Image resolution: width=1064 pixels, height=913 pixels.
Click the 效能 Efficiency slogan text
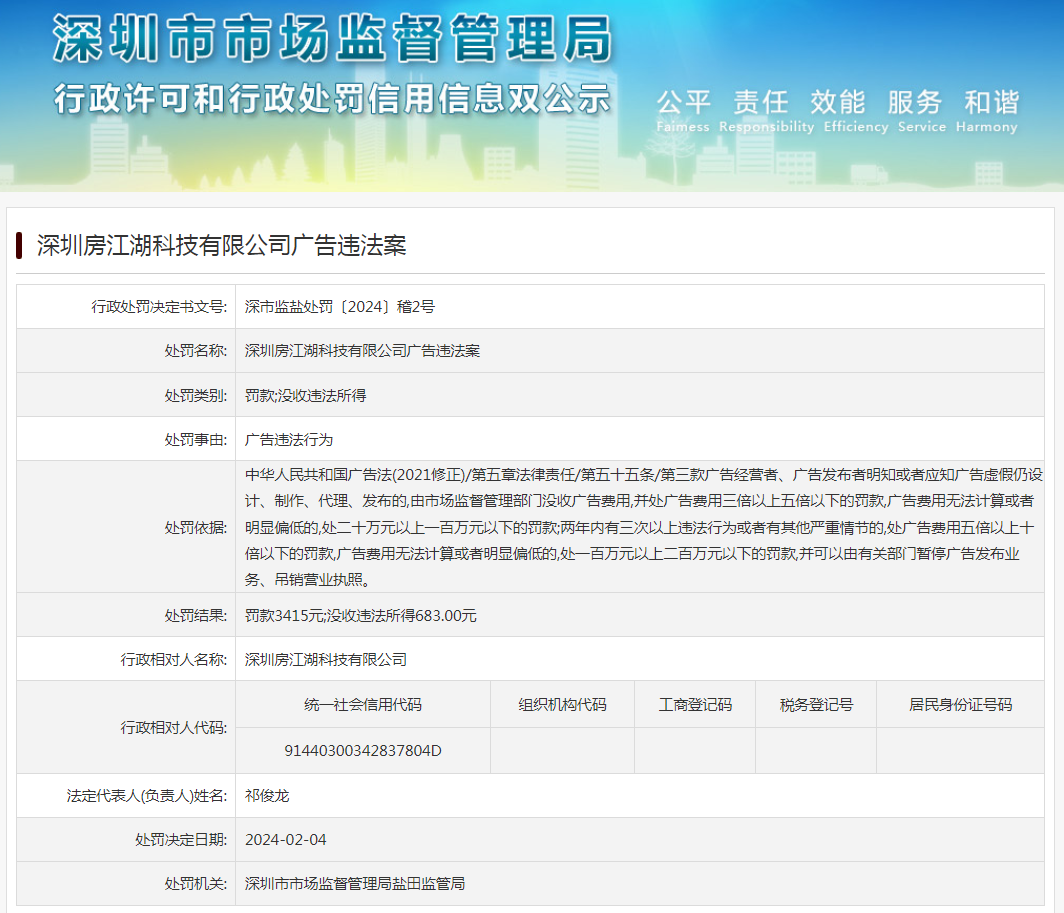point(855,111)
